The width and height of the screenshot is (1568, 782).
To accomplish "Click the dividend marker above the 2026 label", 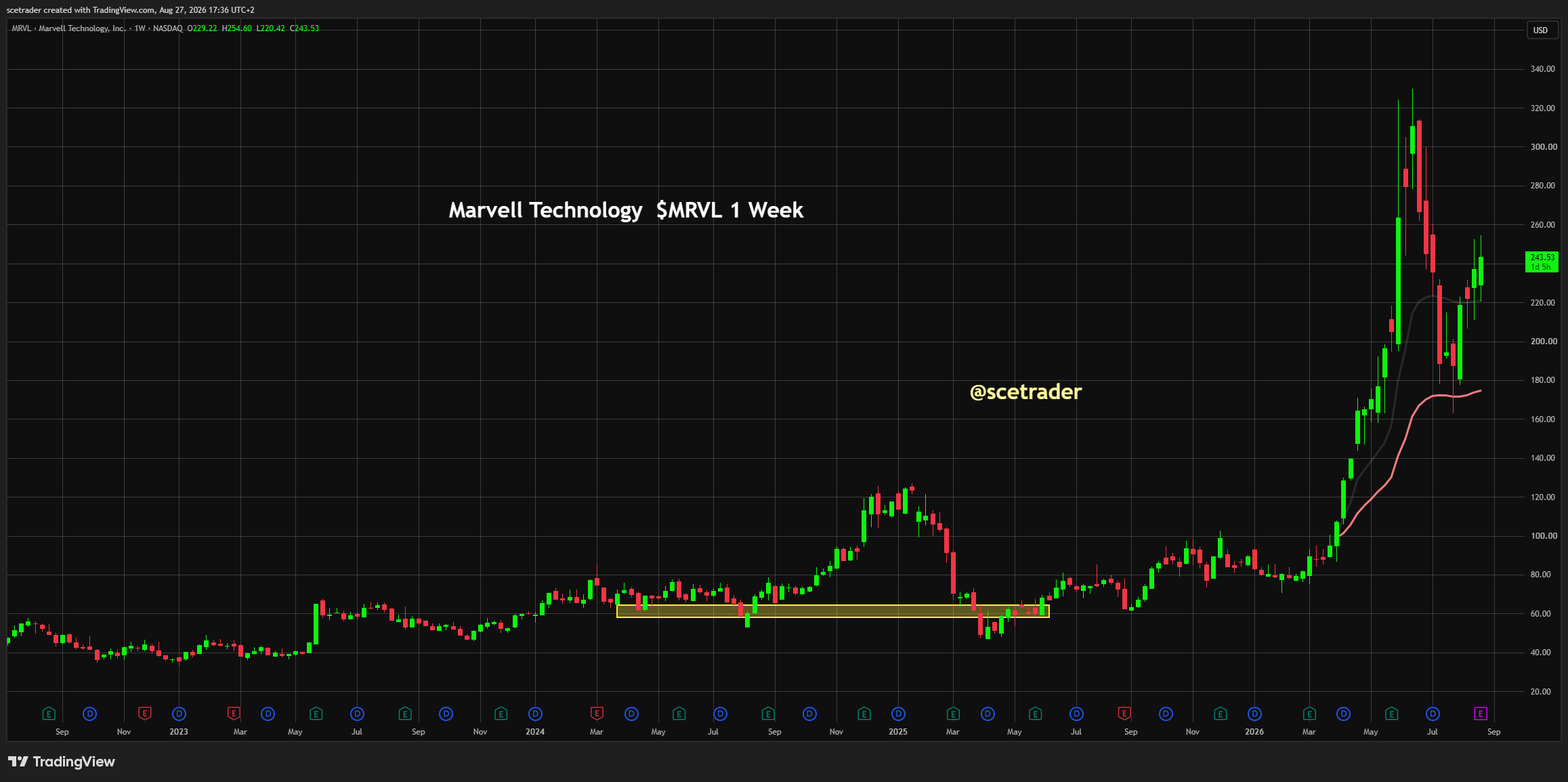I will [1254, 714].
